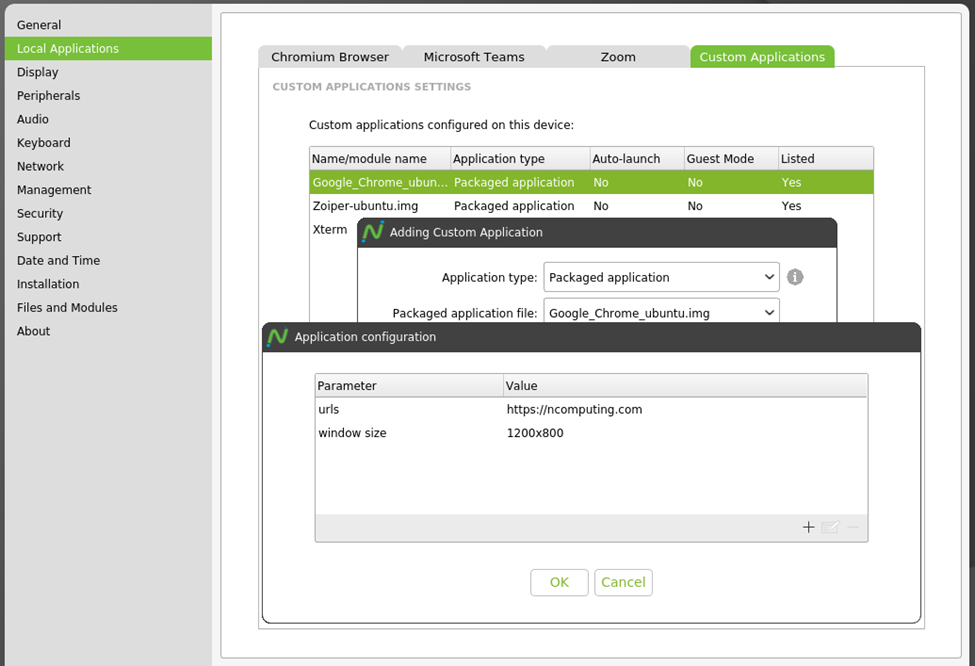Click the info icon beside Application type

click(x=795, y=277)
